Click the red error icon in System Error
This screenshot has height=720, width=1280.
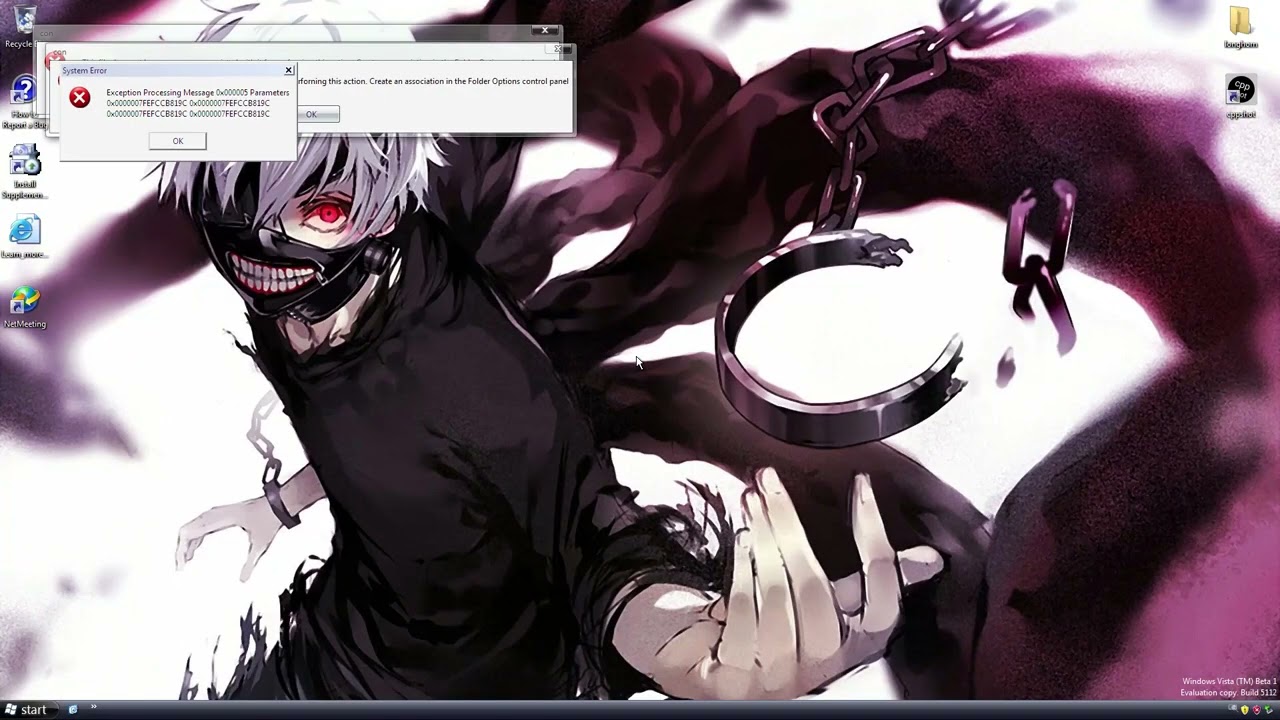80,98
